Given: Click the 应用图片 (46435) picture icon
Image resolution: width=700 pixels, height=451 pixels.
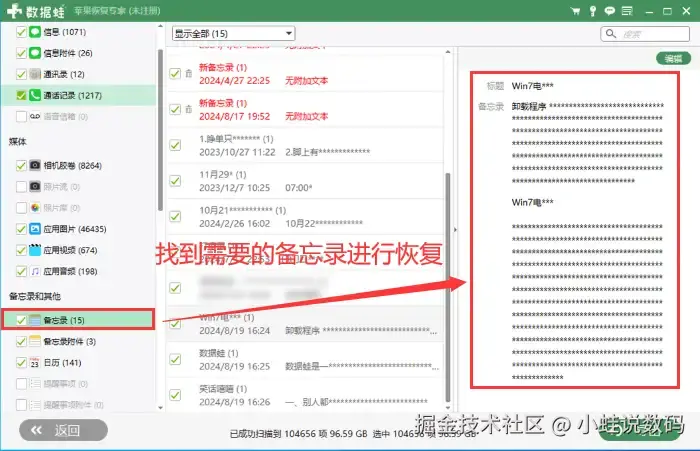Looking at the screenshot, I should click(x=35, y=229).
